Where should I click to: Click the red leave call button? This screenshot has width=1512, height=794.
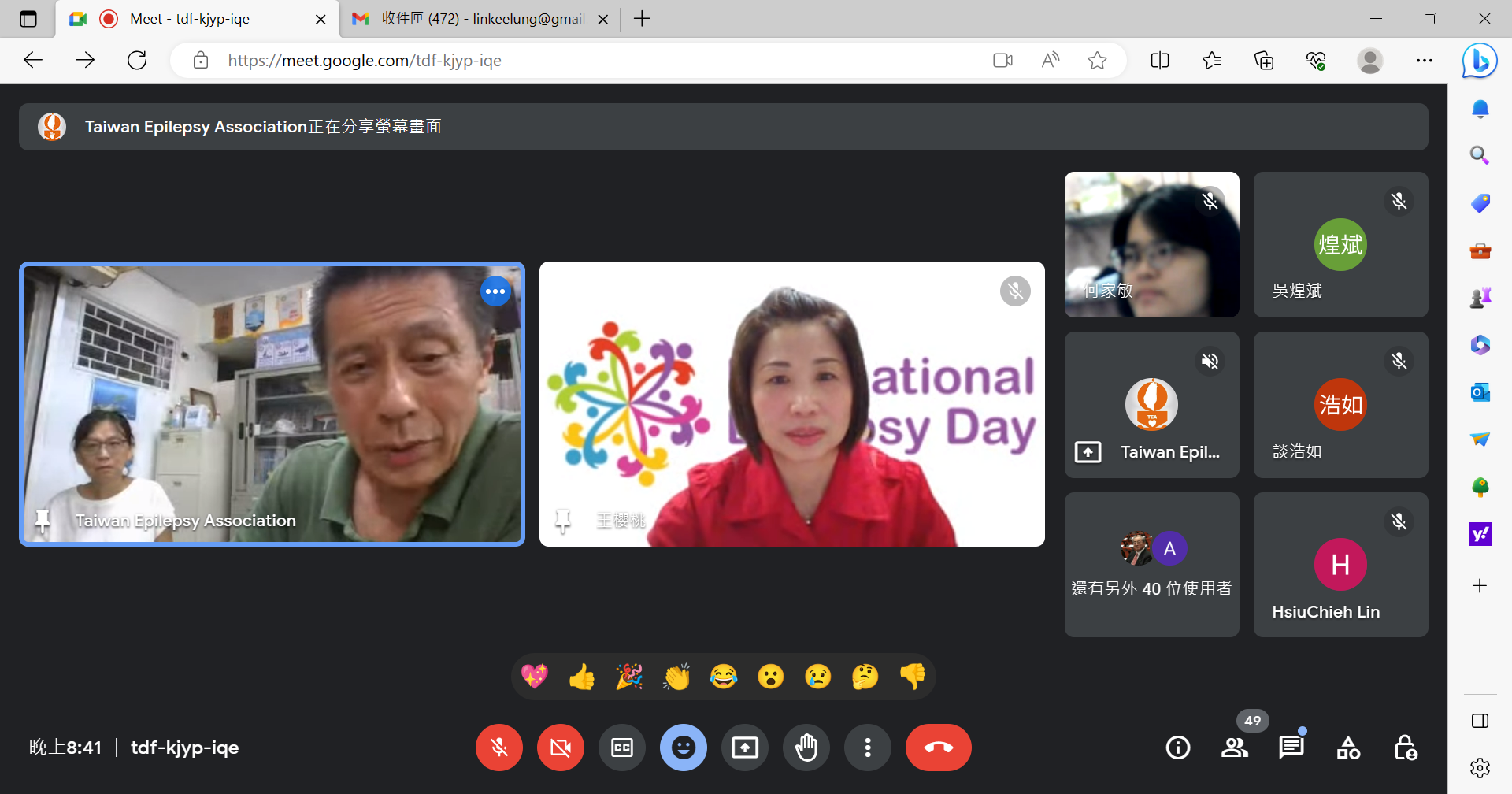coord(938,748)
